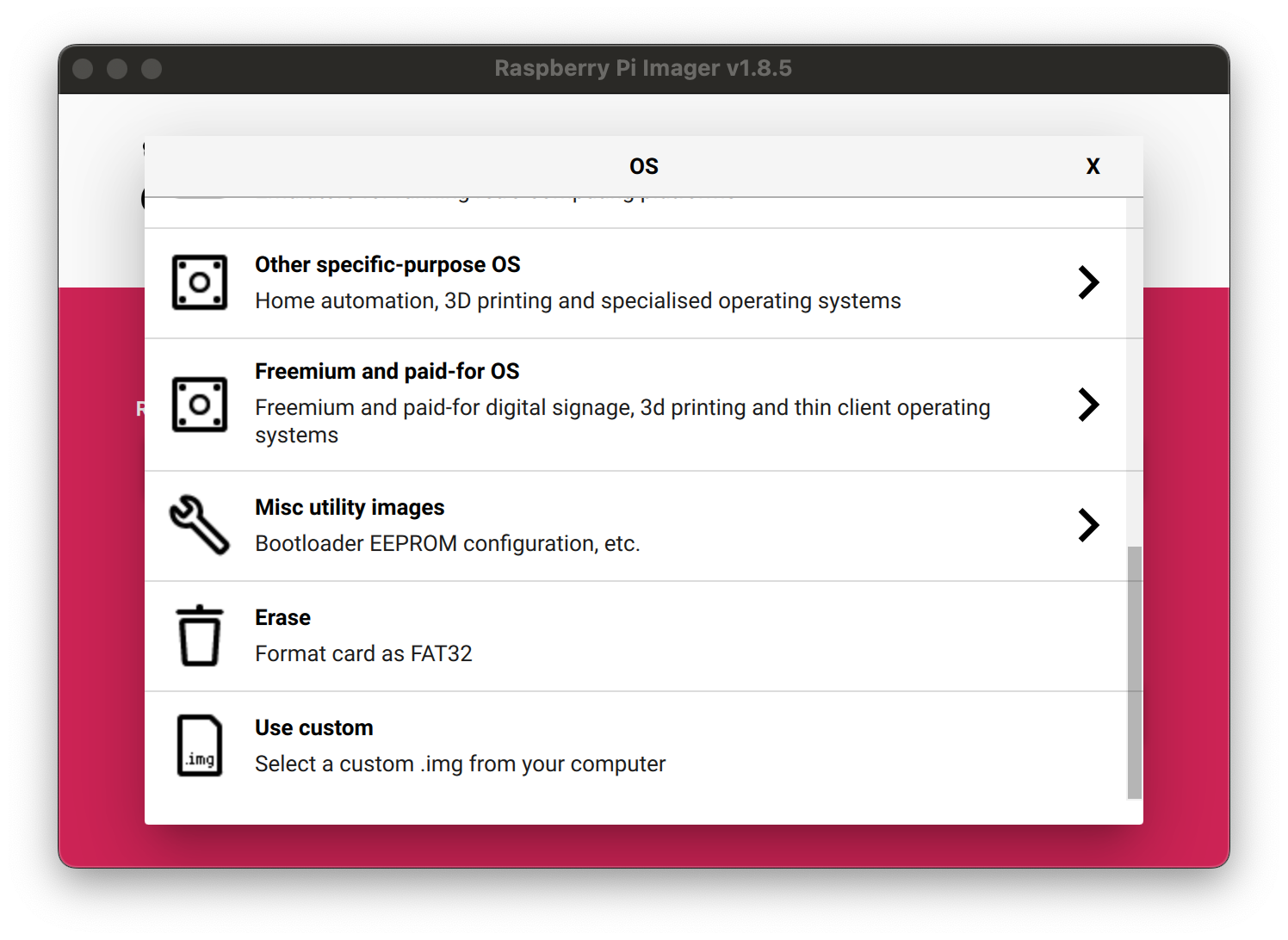Click the OS list vertical scrollbar thumb

(x=1135, y=672)
